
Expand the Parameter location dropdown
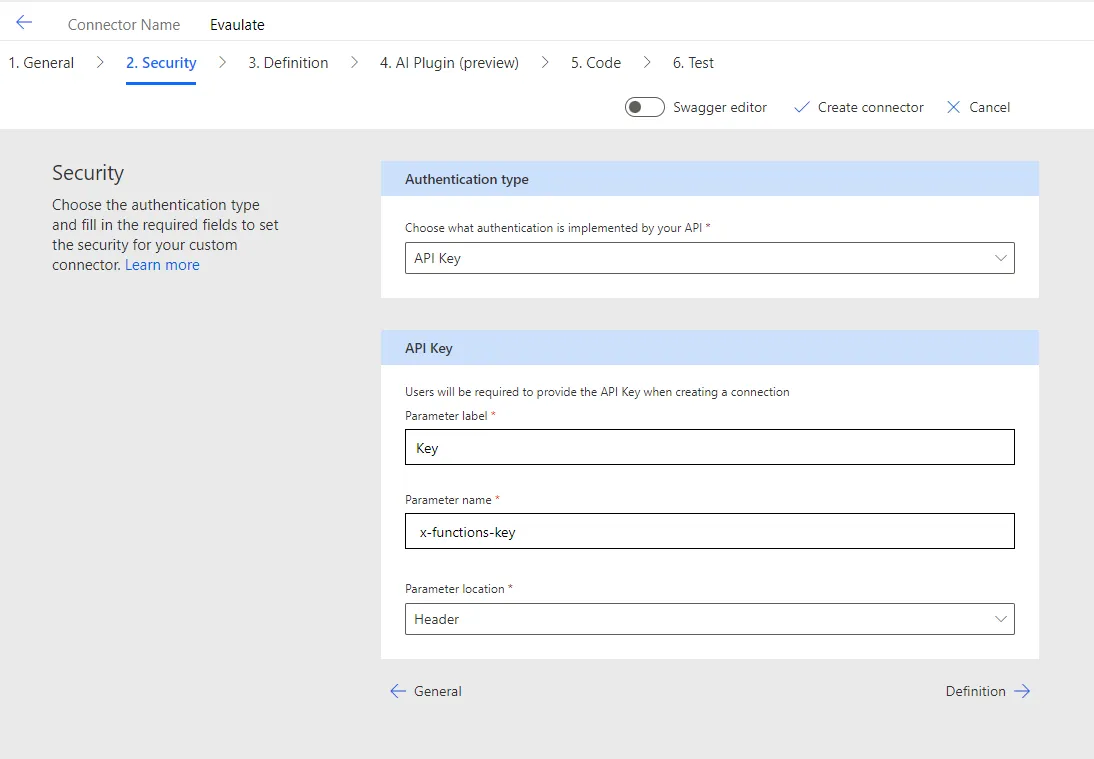pyautogui.click(x=709, y=619)
